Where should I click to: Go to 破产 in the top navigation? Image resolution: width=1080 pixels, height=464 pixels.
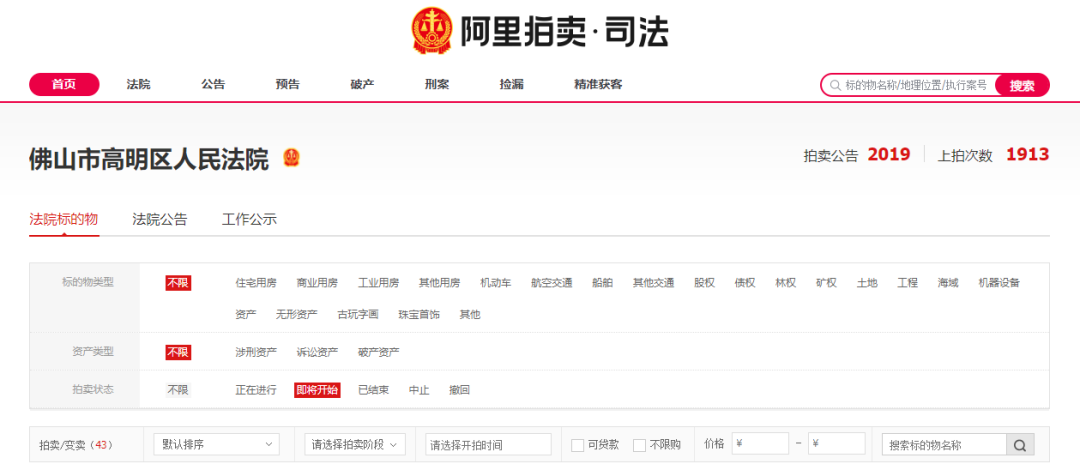click(x=362, y=84)
